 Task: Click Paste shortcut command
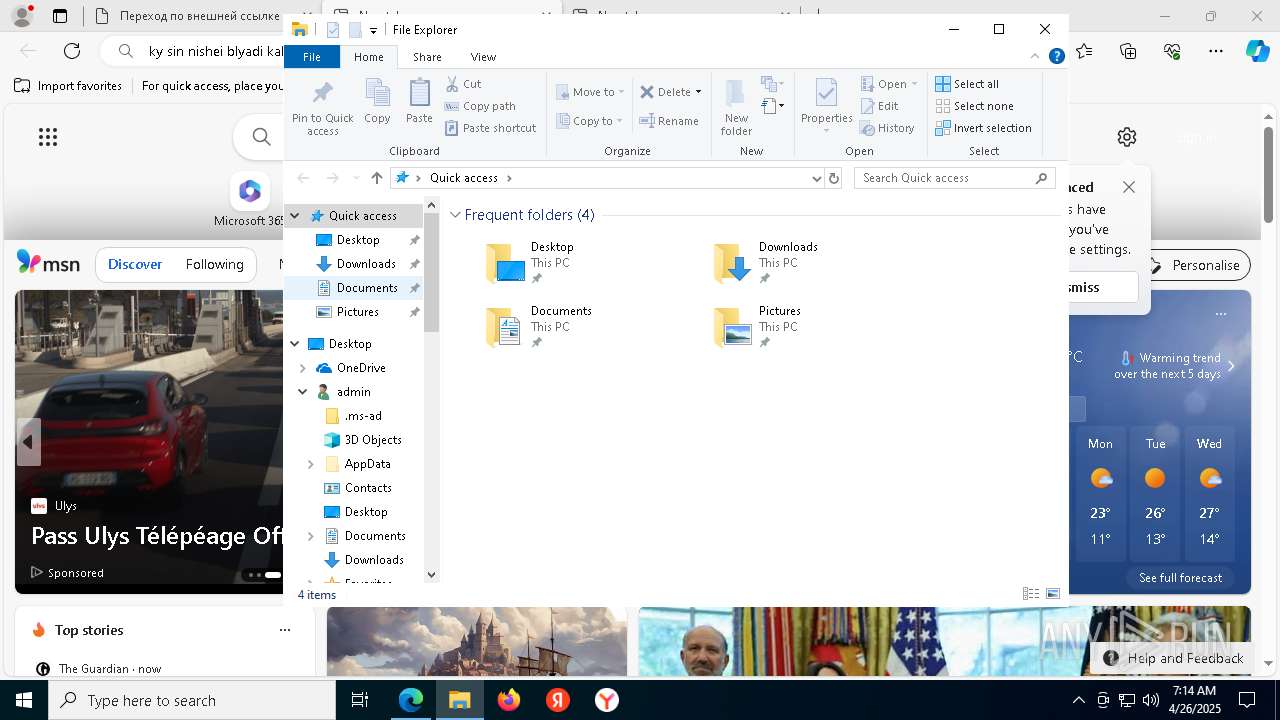(490, 128)
